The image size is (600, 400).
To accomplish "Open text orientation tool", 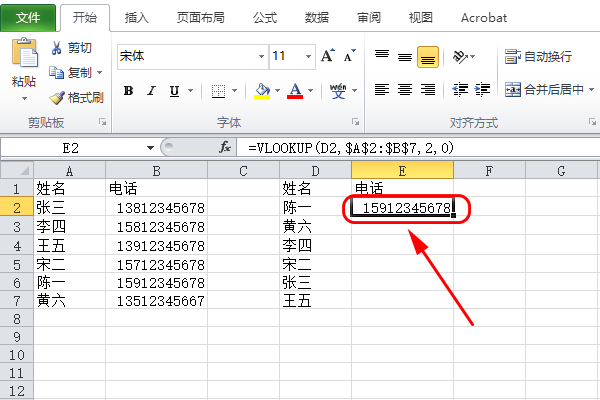I will pos(460,57).
